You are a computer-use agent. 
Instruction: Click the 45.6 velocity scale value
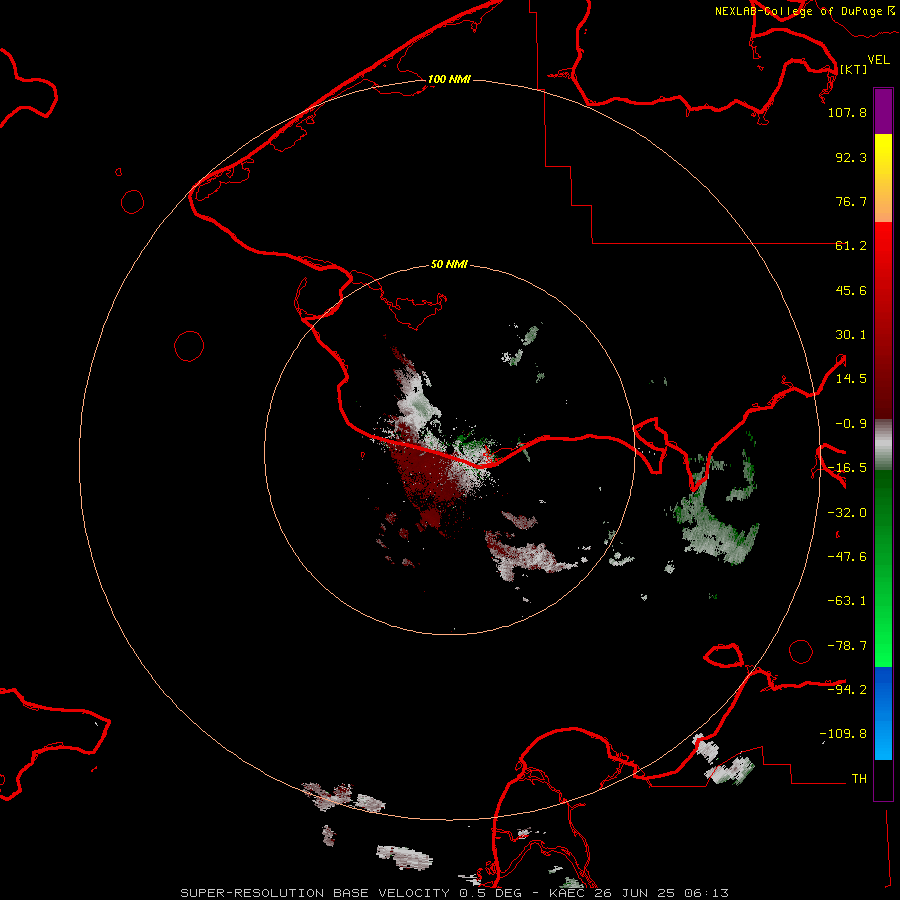click(x=851, y=290)
